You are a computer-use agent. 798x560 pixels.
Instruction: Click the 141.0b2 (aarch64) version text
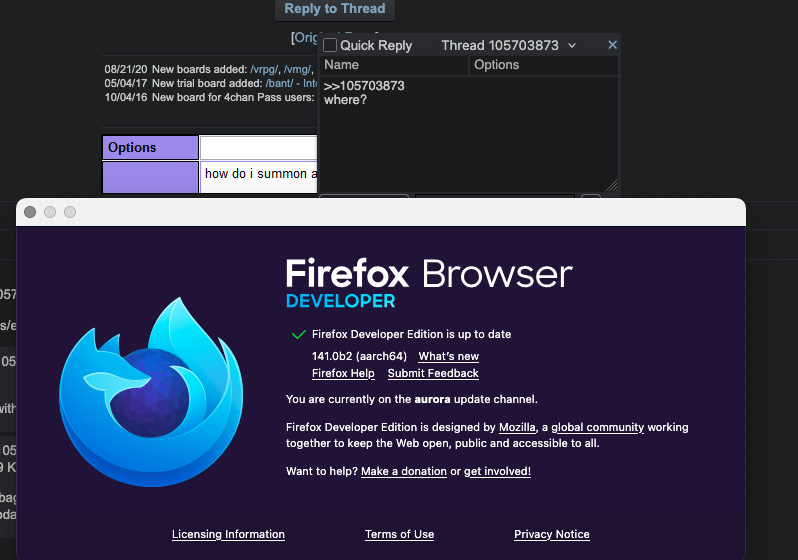coord(359,356)
